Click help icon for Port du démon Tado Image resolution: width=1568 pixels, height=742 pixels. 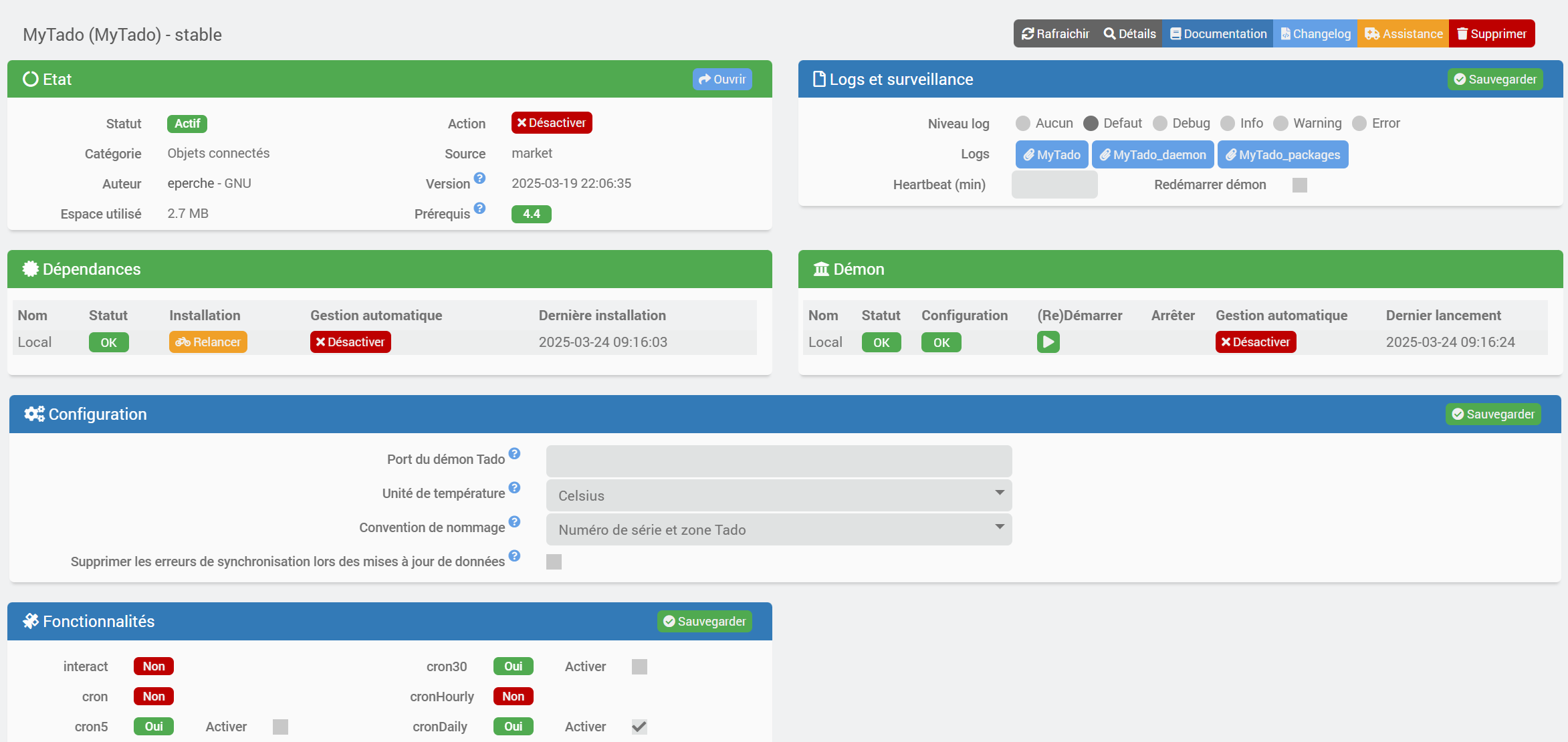(x=514, y=453)
